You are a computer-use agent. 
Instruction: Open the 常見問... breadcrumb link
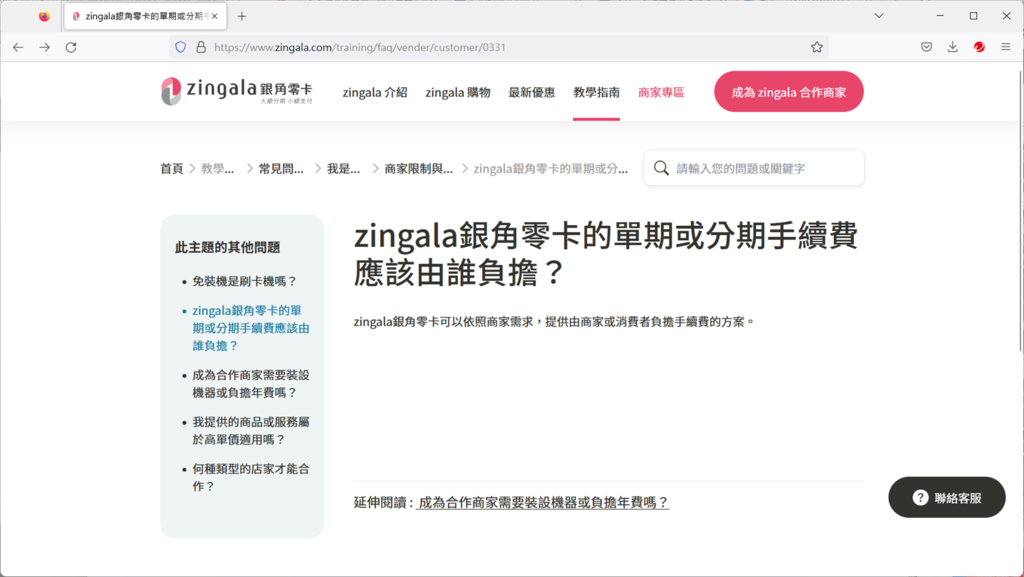click(281, 168)
